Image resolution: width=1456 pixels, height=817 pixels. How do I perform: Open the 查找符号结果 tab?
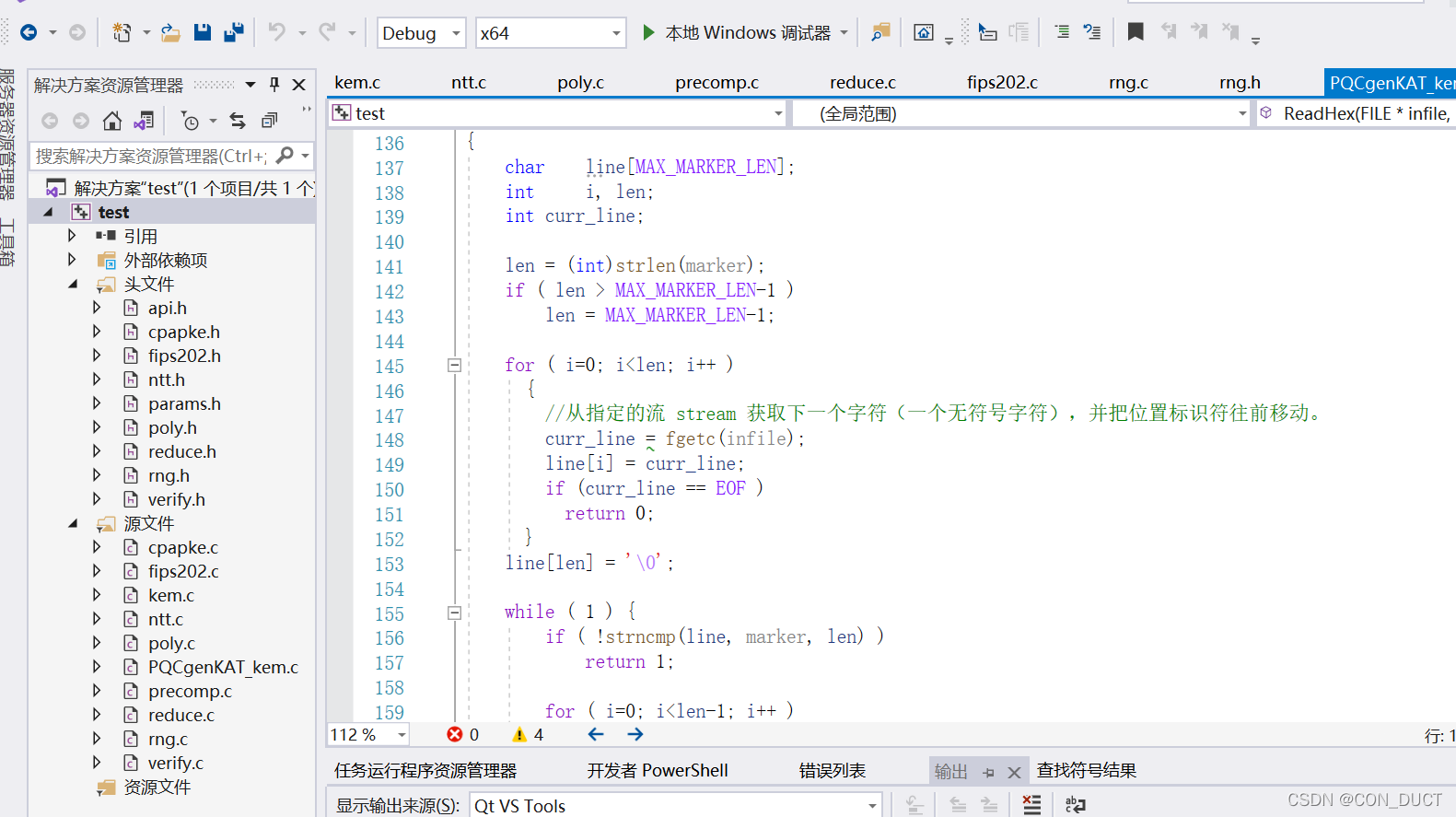tap(1087, 771)
